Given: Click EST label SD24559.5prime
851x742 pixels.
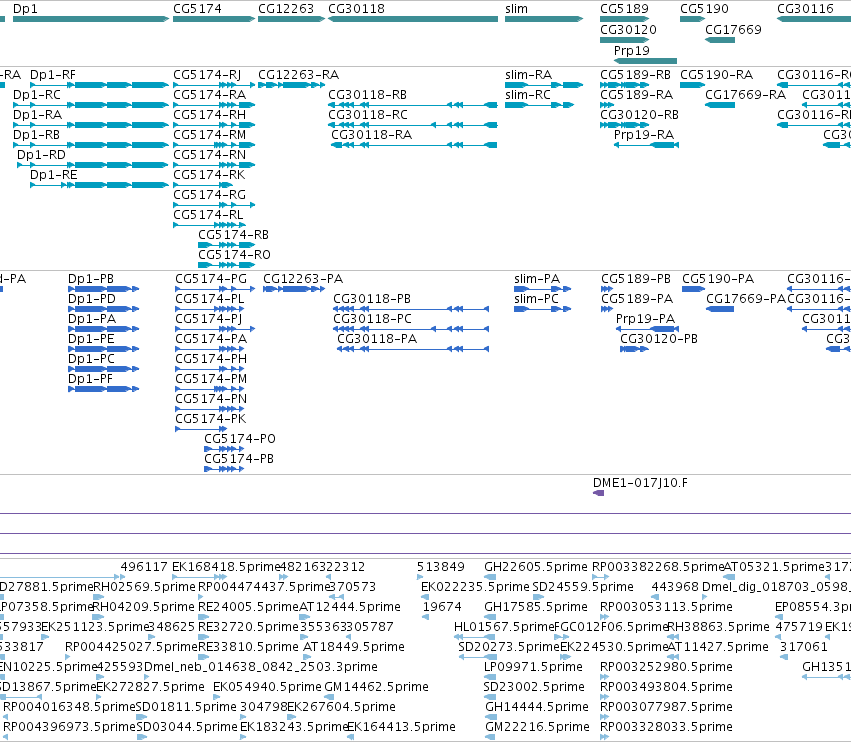Looking at the screenshot, I should pos(583,587).
